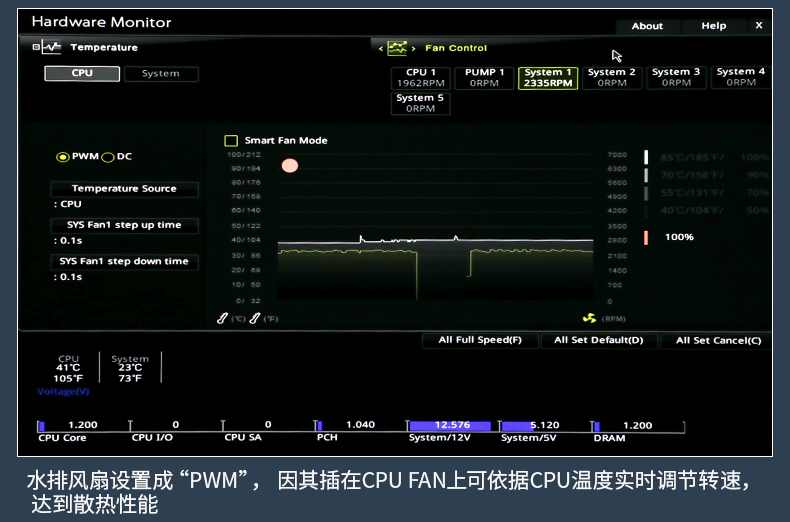Open SYS Fan1 step down time setting
The height and width of the screenshot is (522, 790).
(x=124, y=261)
